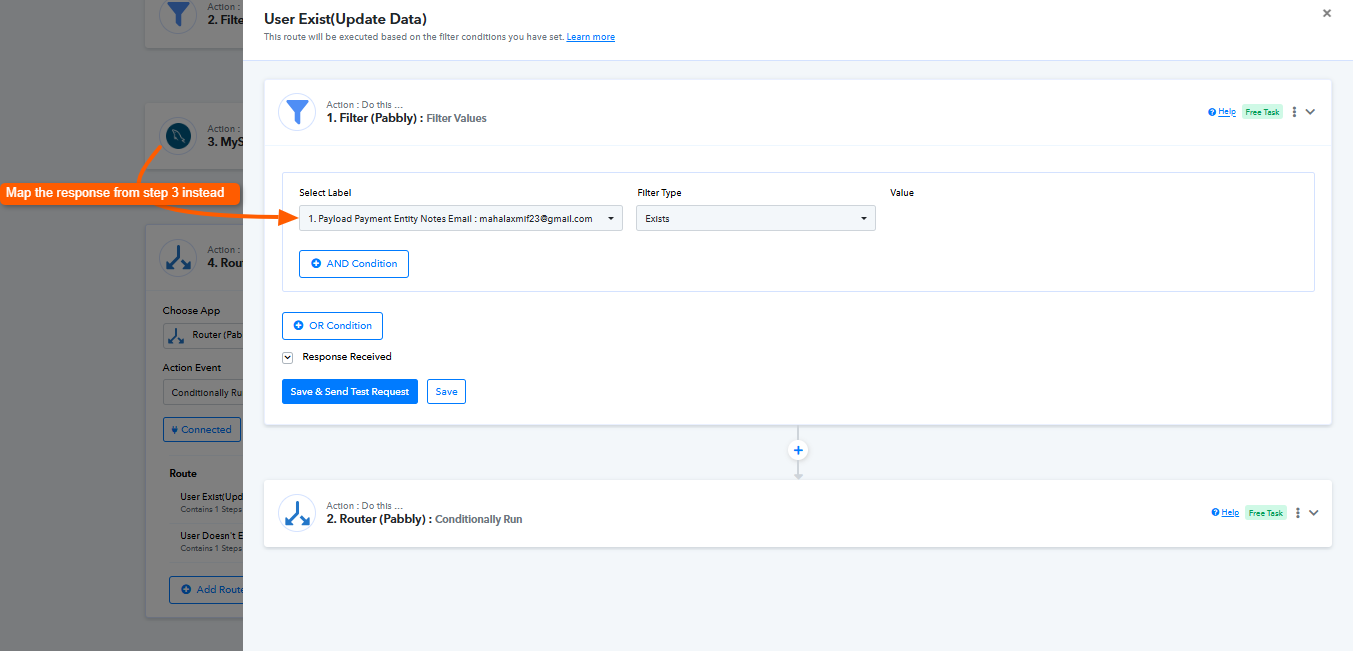
Task: Add an OR Condition
Action: (x=332, y=326)
